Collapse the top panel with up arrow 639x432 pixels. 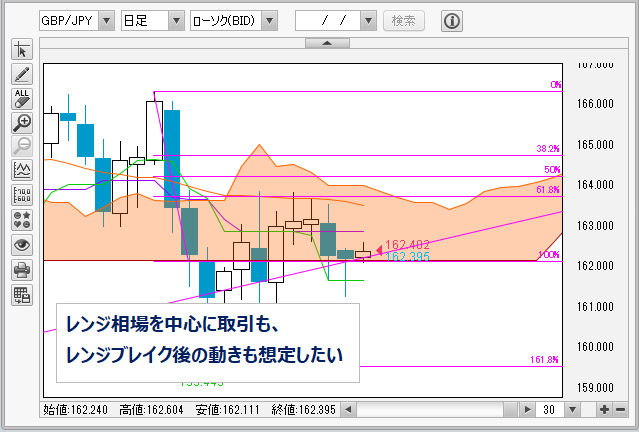click(x=327, y=43)
